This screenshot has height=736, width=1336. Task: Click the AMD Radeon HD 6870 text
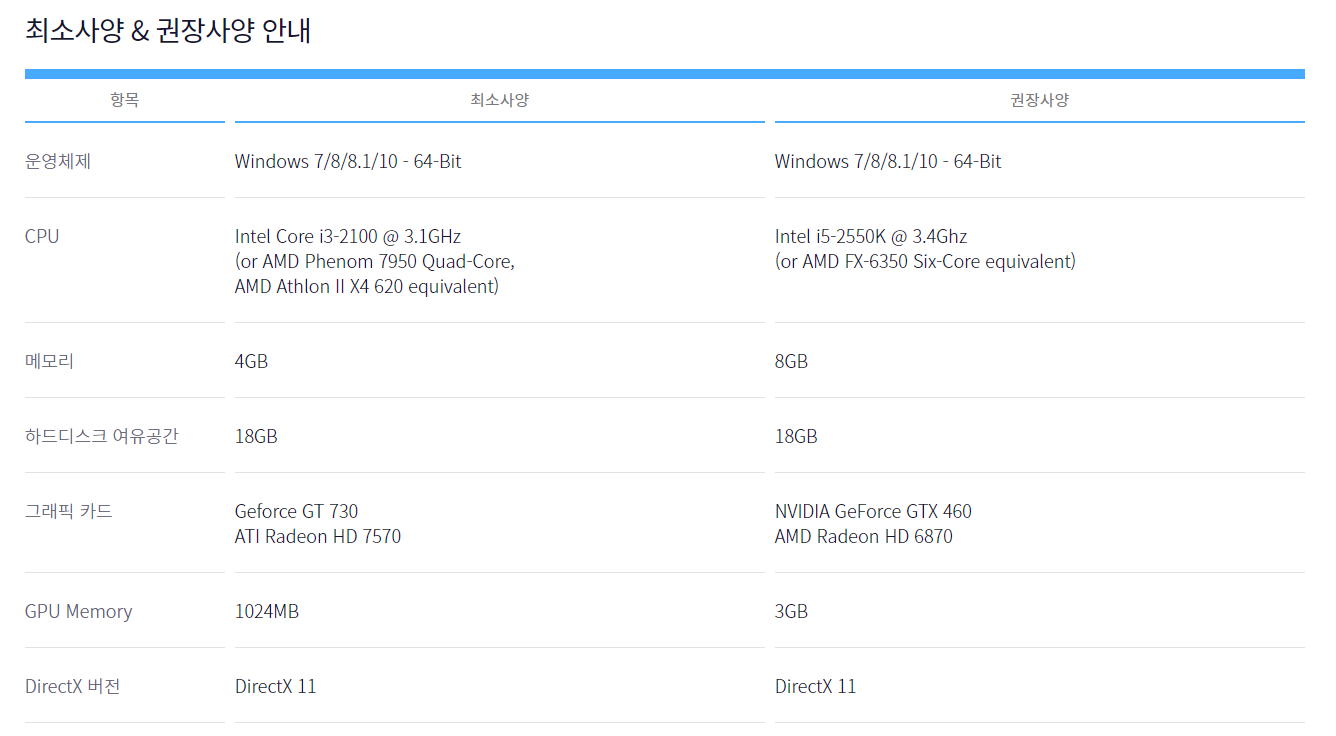pos(864,536)
